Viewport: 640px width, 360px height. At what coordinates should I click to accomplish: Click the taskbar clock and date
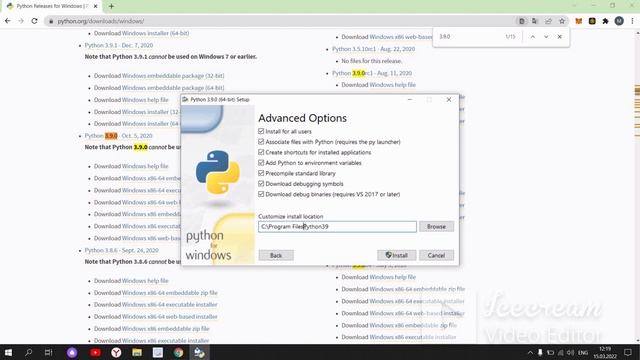pos(605,353)
